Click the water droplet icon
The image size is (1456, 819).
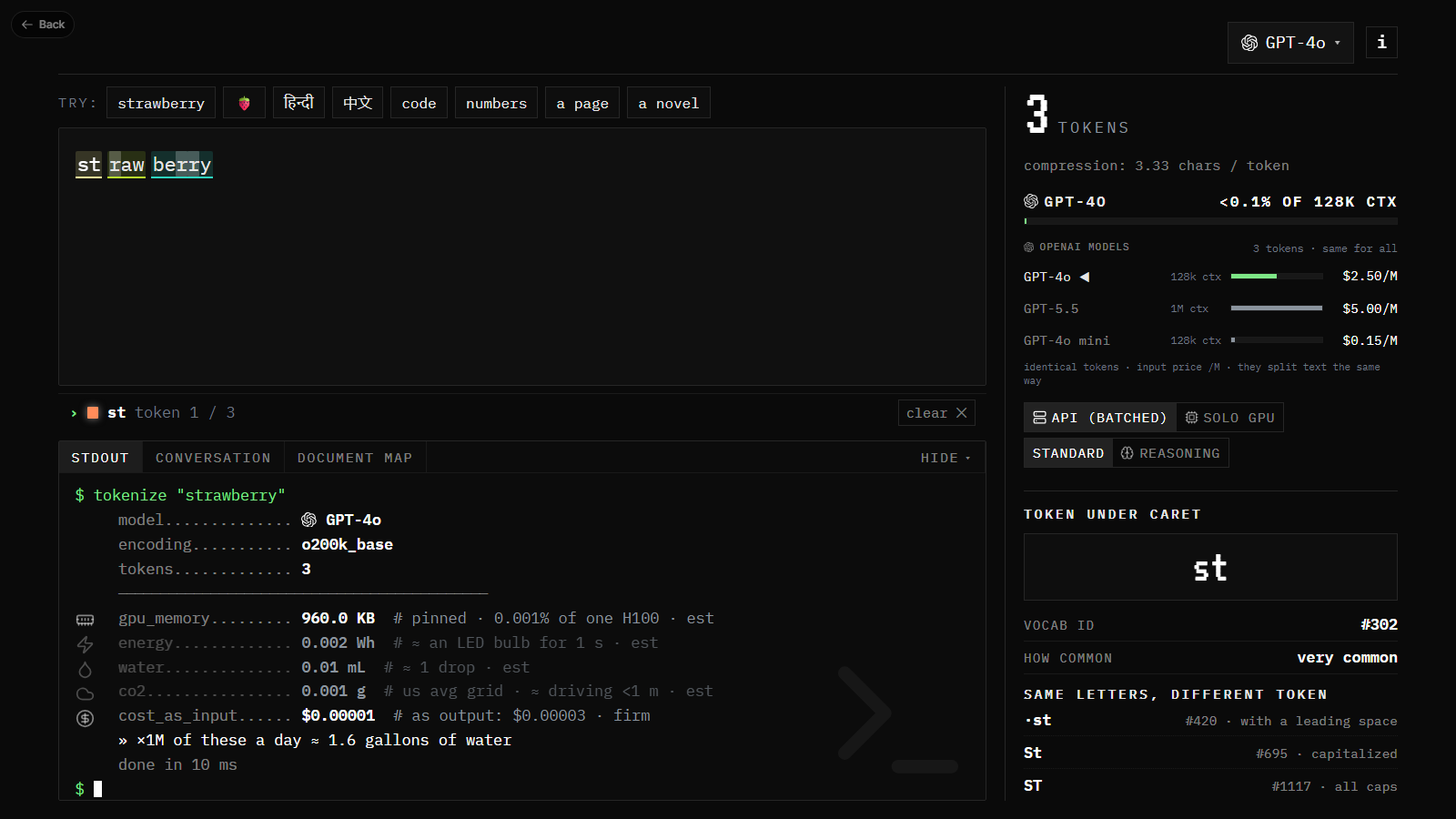pos(85,669)
